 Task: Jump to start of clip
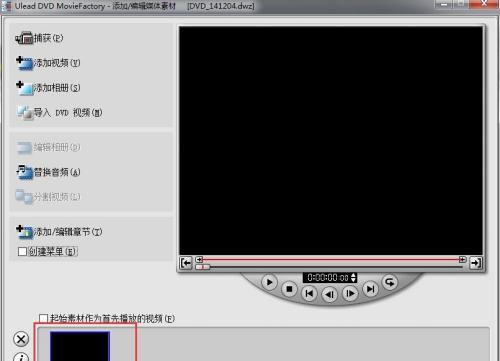click(x=309, y=294)
